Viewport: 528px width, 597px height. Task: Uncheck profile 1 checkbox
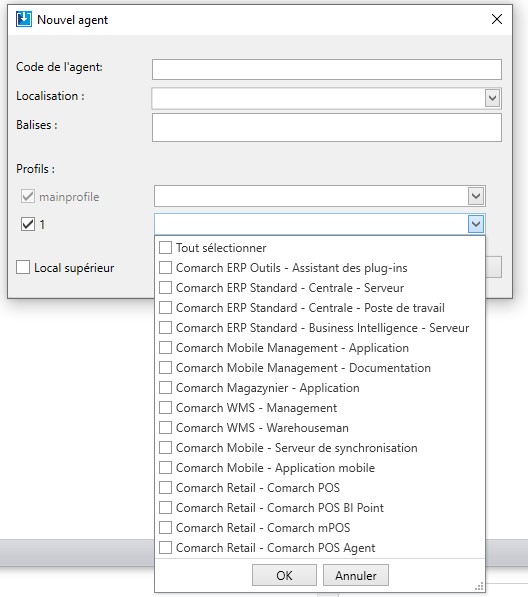point(28,224)
